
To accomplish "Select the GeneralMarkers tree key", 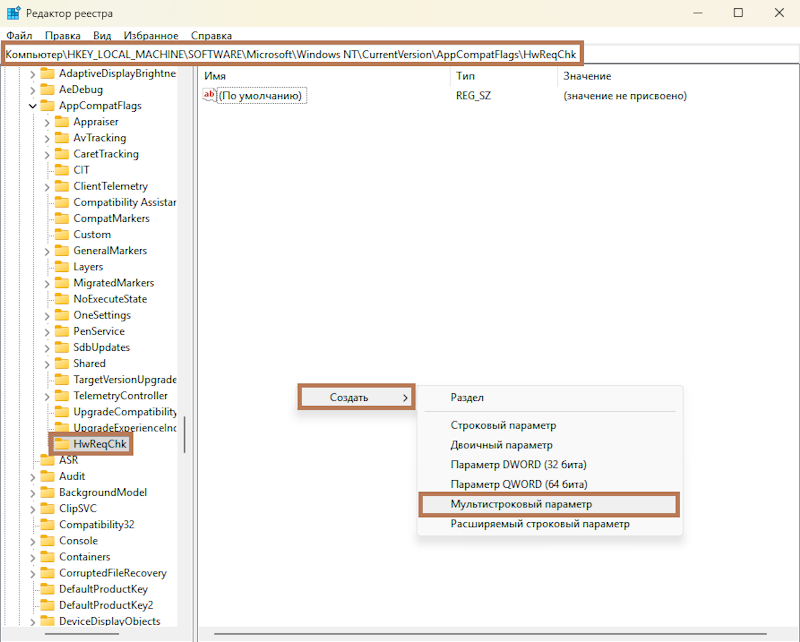I will point(109,251).
